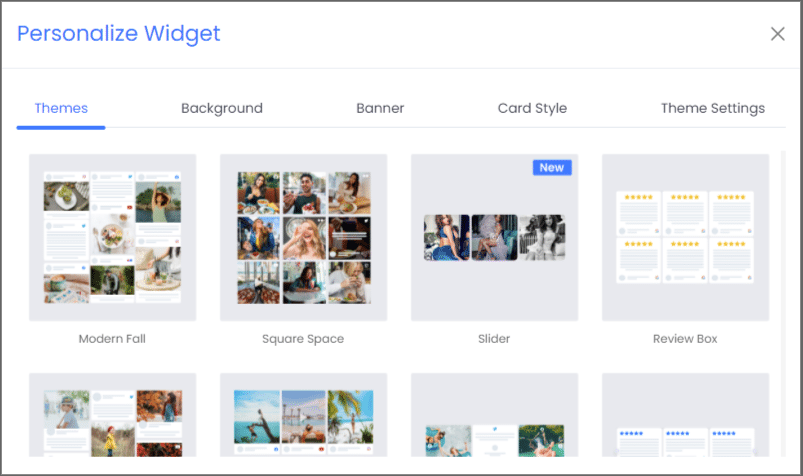803x476 pixels.
Task: Select the second-row theme under Slider
Action: [495, 415]
